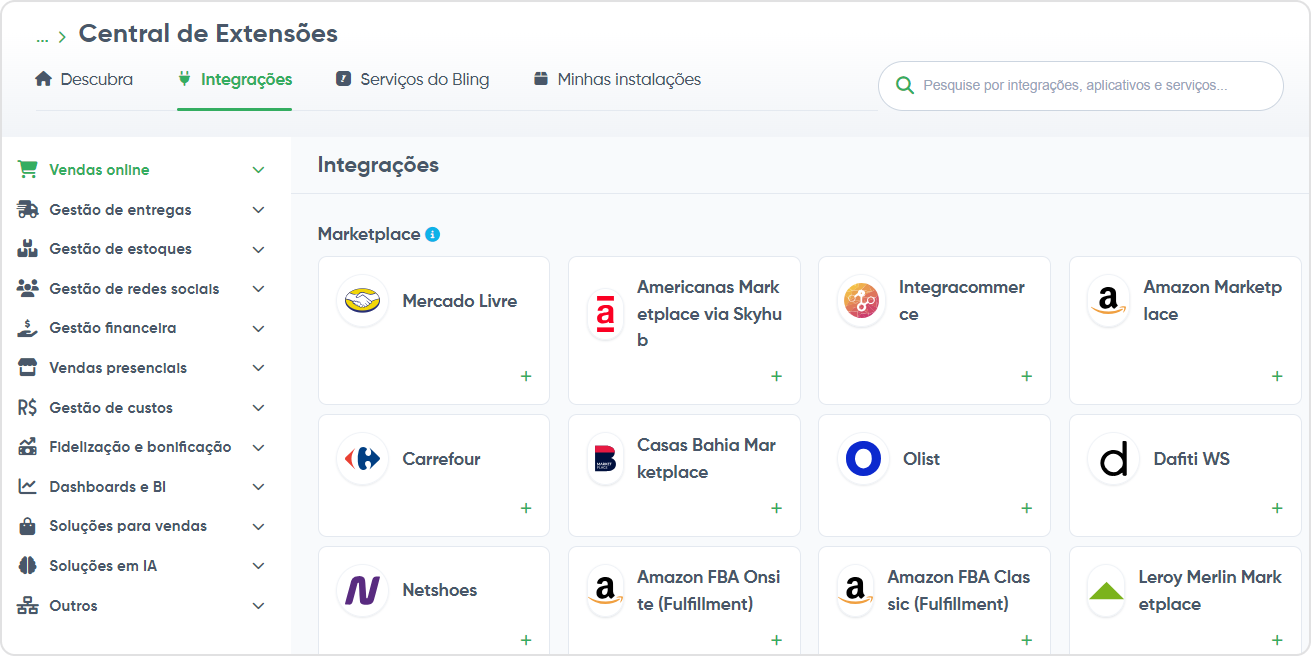Expand the Soluções para vendas chevron
The height and width of the screenshot is (656, 1311).
[259, 526]
